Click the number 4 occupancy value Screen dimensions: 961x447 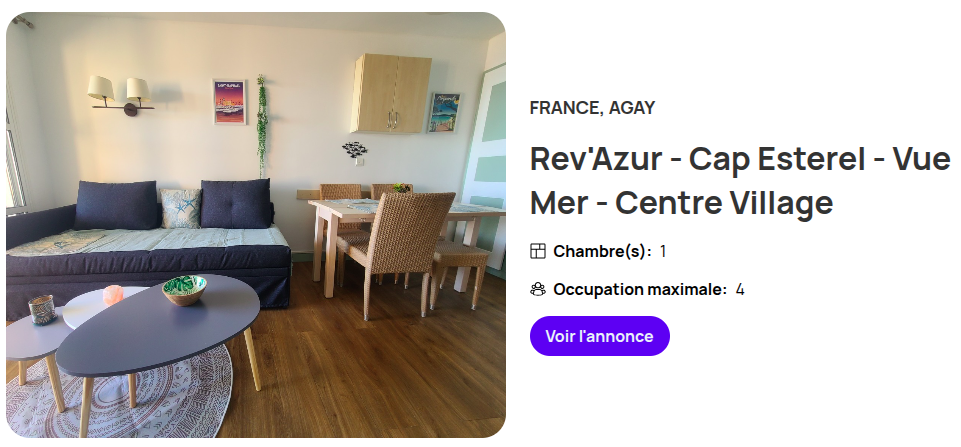740,289
